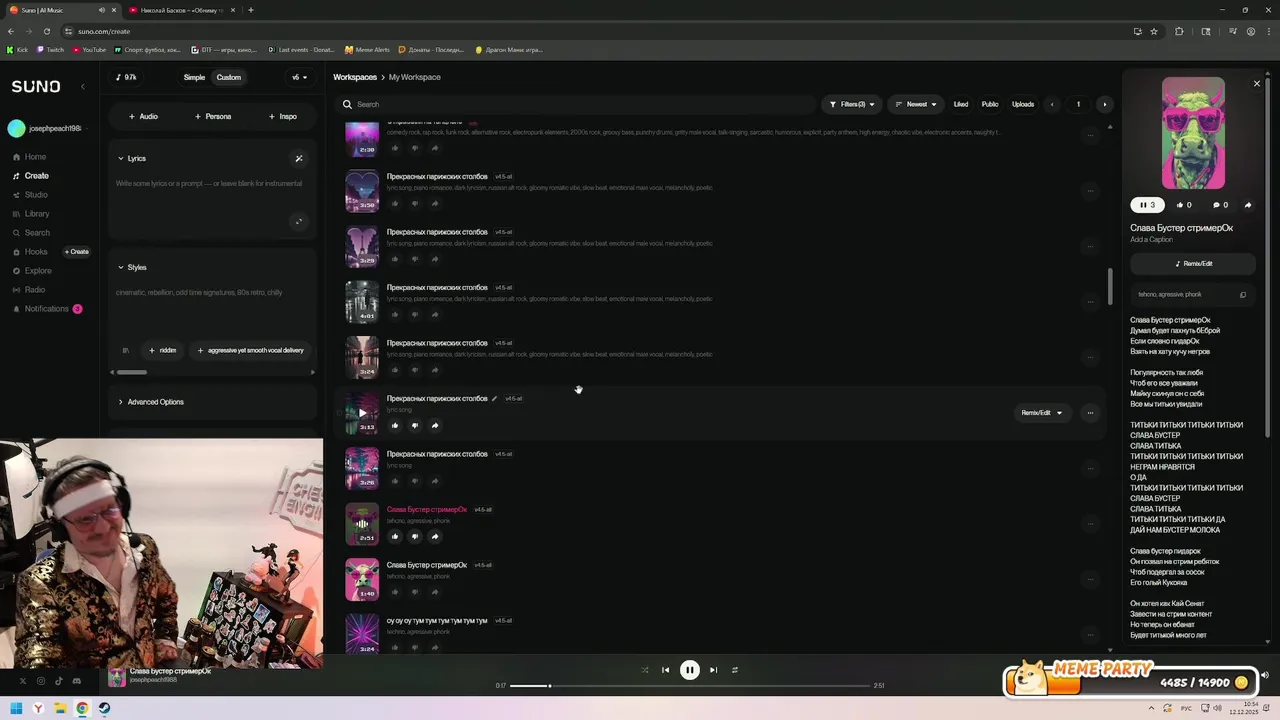Seek within the playback progress bar
1280x720 pixels.
click(x=690, y=686)
